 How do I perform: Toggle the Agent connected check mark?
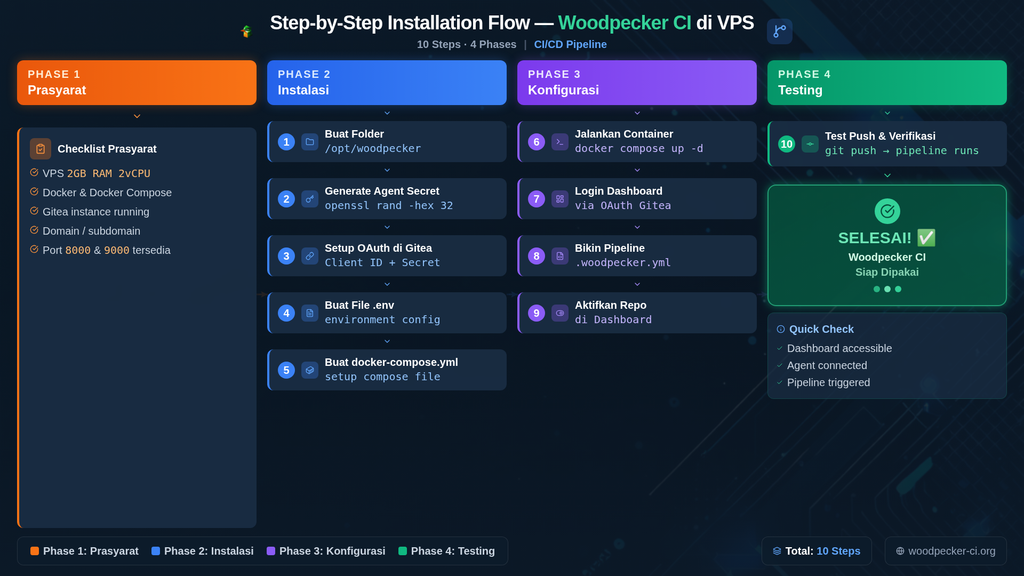pyautogui.click(x=780, y=365)
